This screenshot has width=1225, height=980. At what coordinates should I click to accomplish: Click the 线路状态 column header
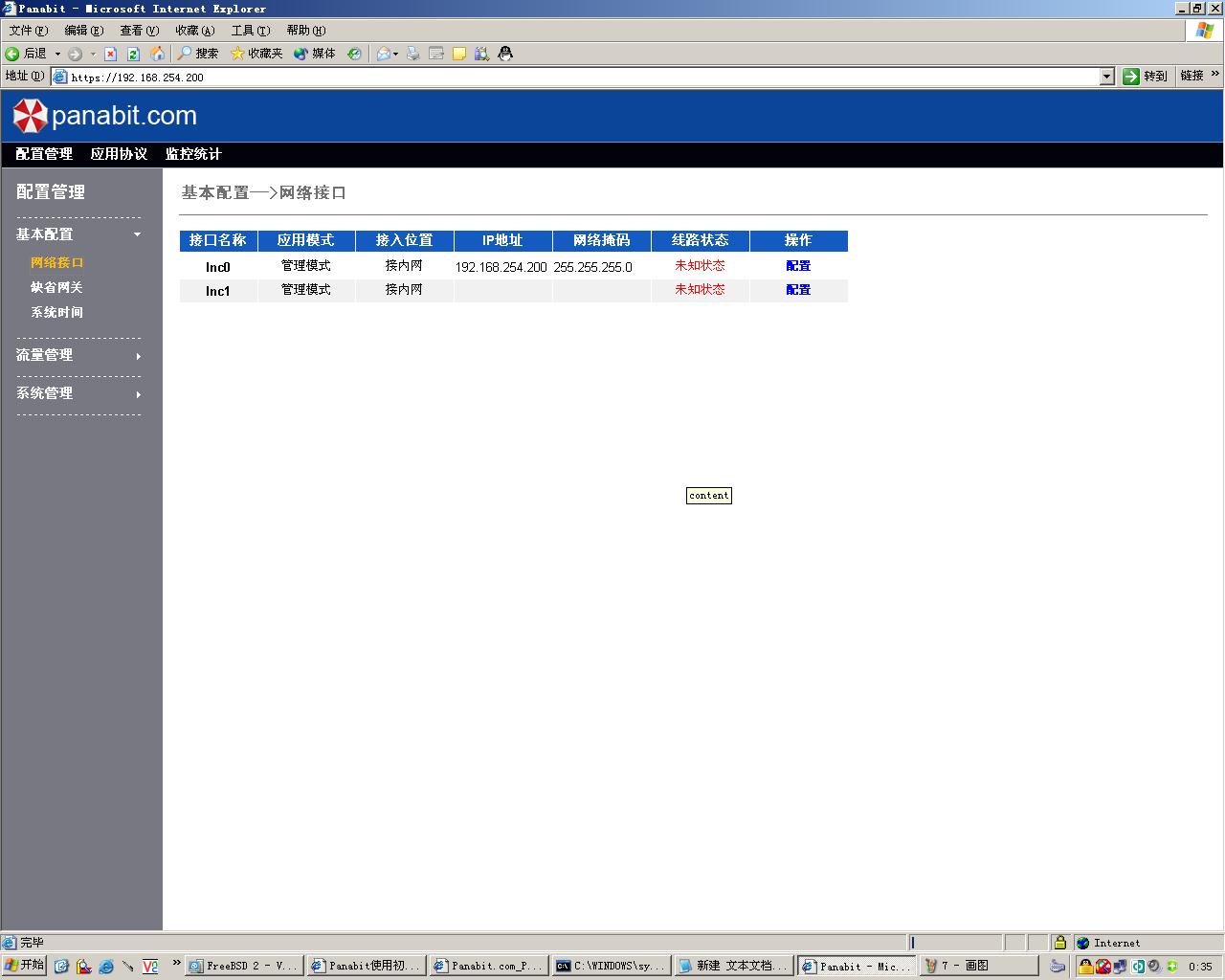[x=701, y=240]
